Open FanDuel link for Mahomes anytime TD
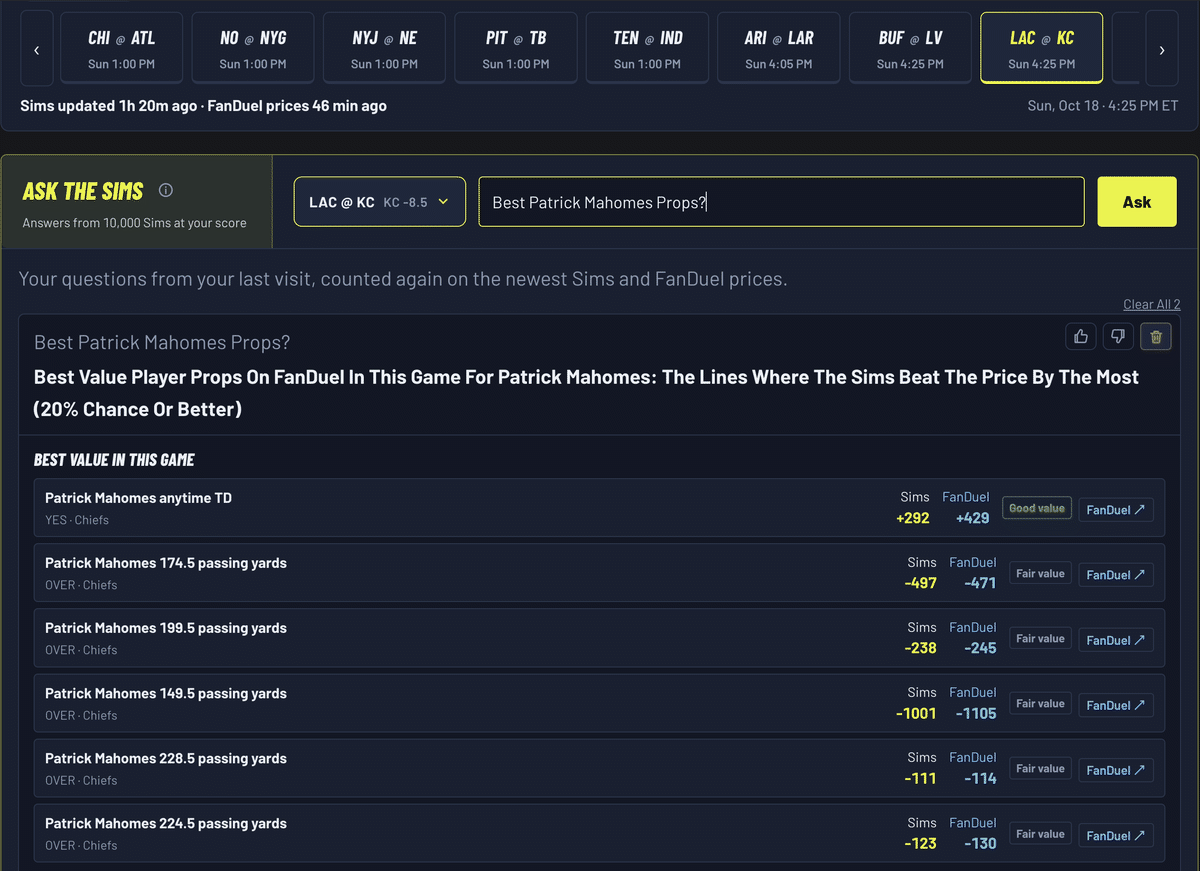This screenshot has height=871, width=1200. [x=1116, y=509]
